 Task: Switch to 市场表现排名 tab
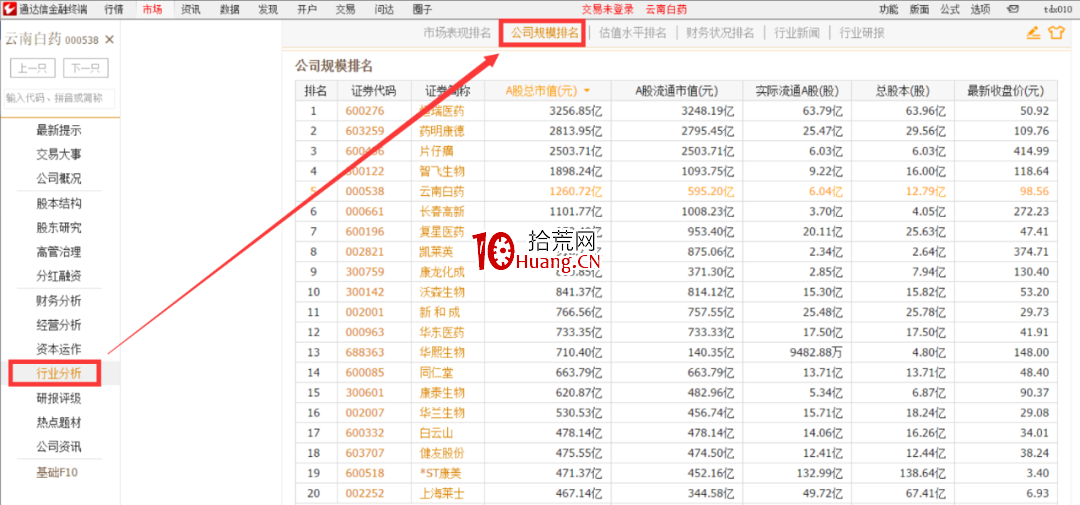tap(457, 33)
